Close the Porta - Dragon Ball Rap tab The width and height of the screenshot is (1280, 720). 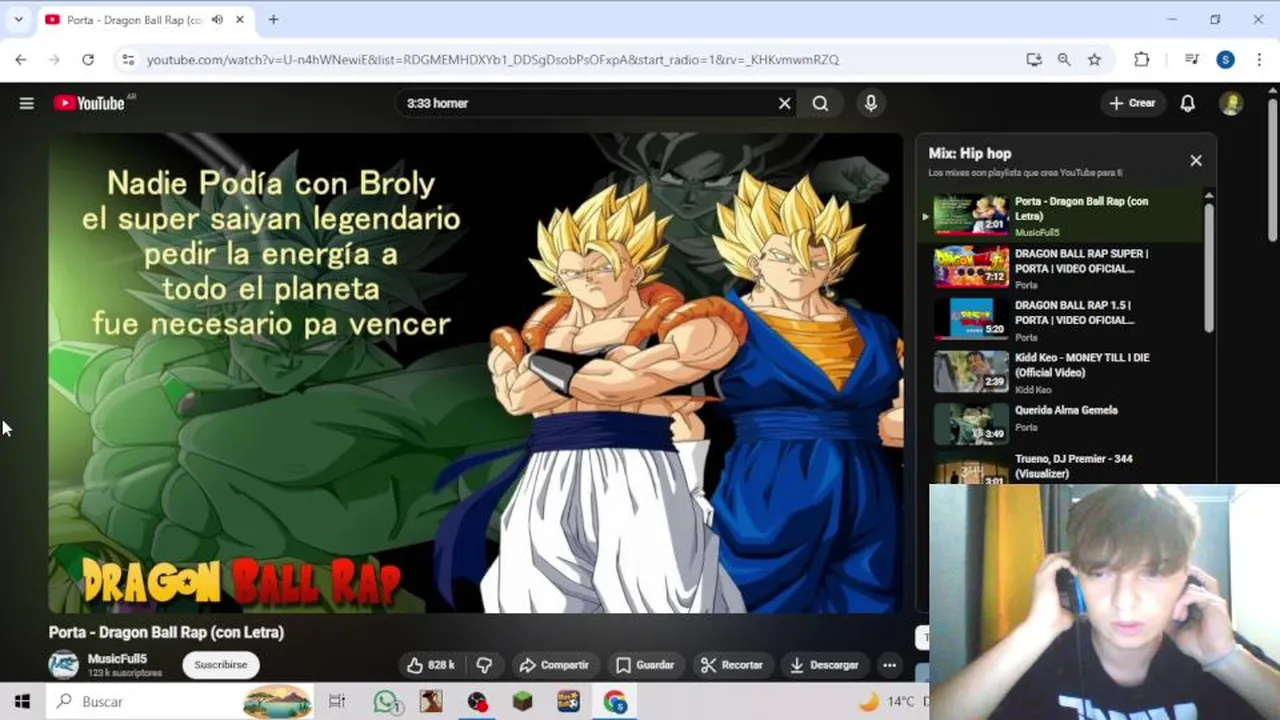pos(241,20)
